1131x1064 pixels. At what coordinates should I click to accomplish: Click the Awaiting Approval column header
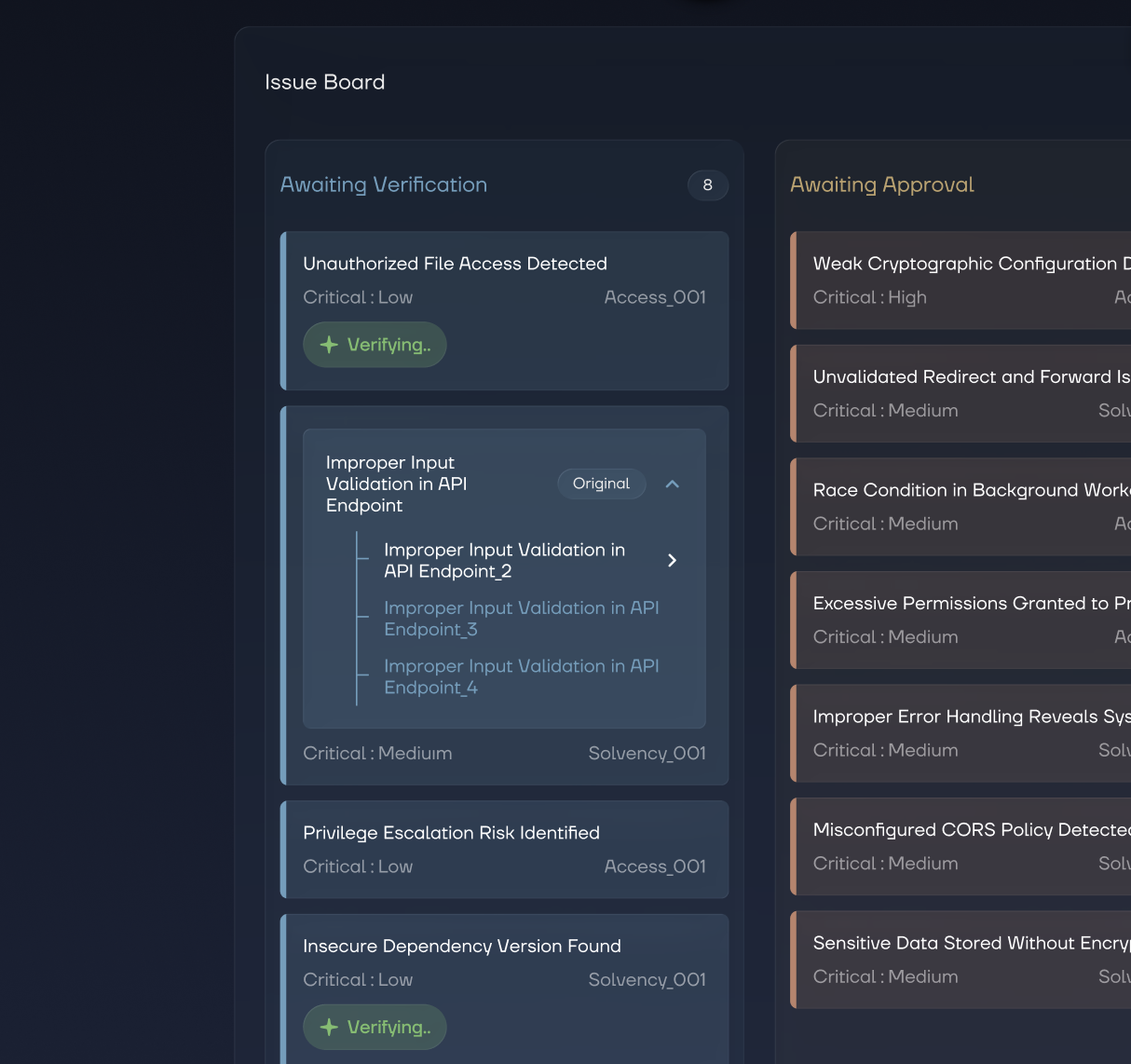tap(881, 184)
